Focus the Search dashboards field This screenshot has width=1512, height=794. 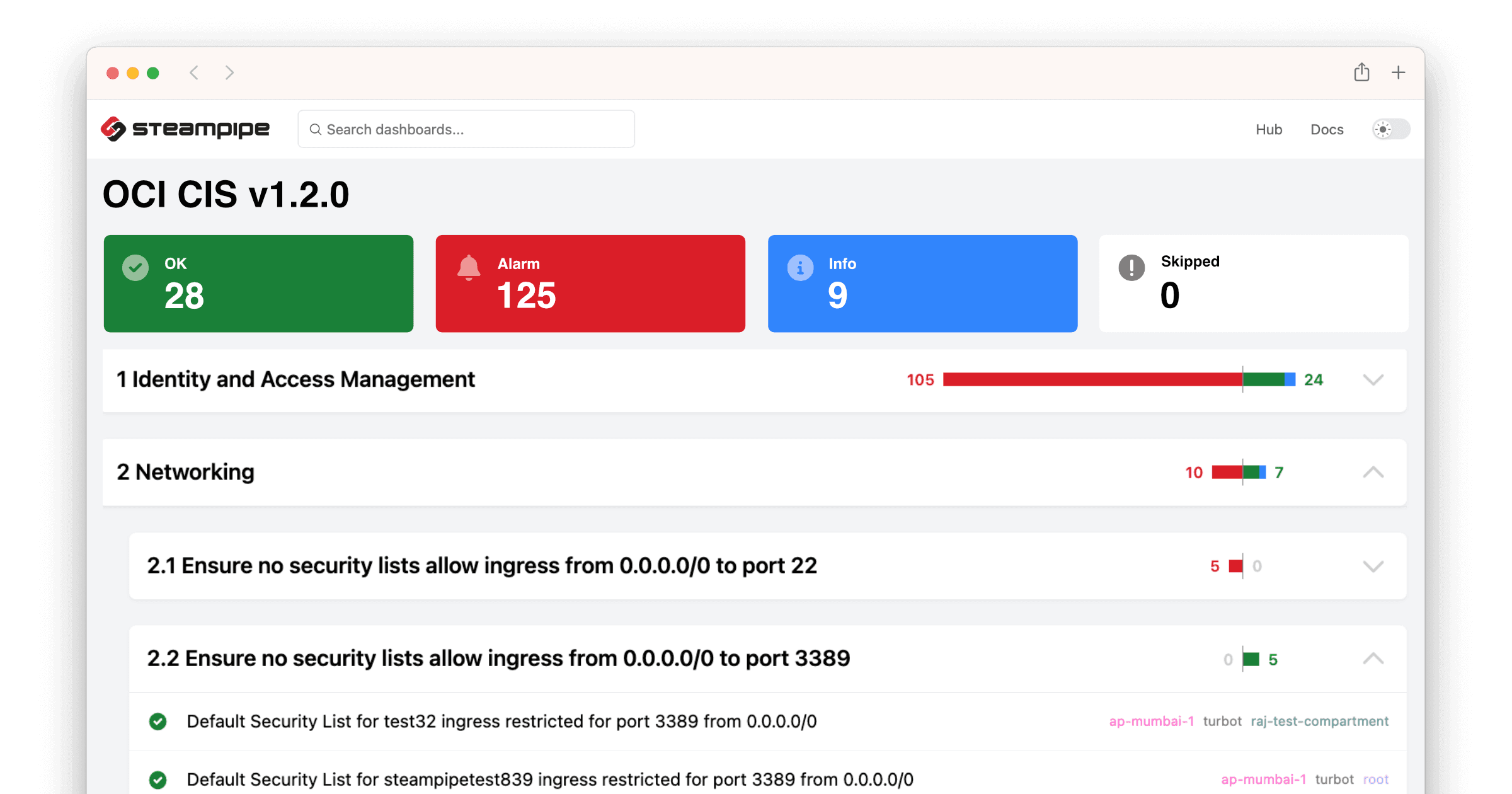click(x=466, y=129)
